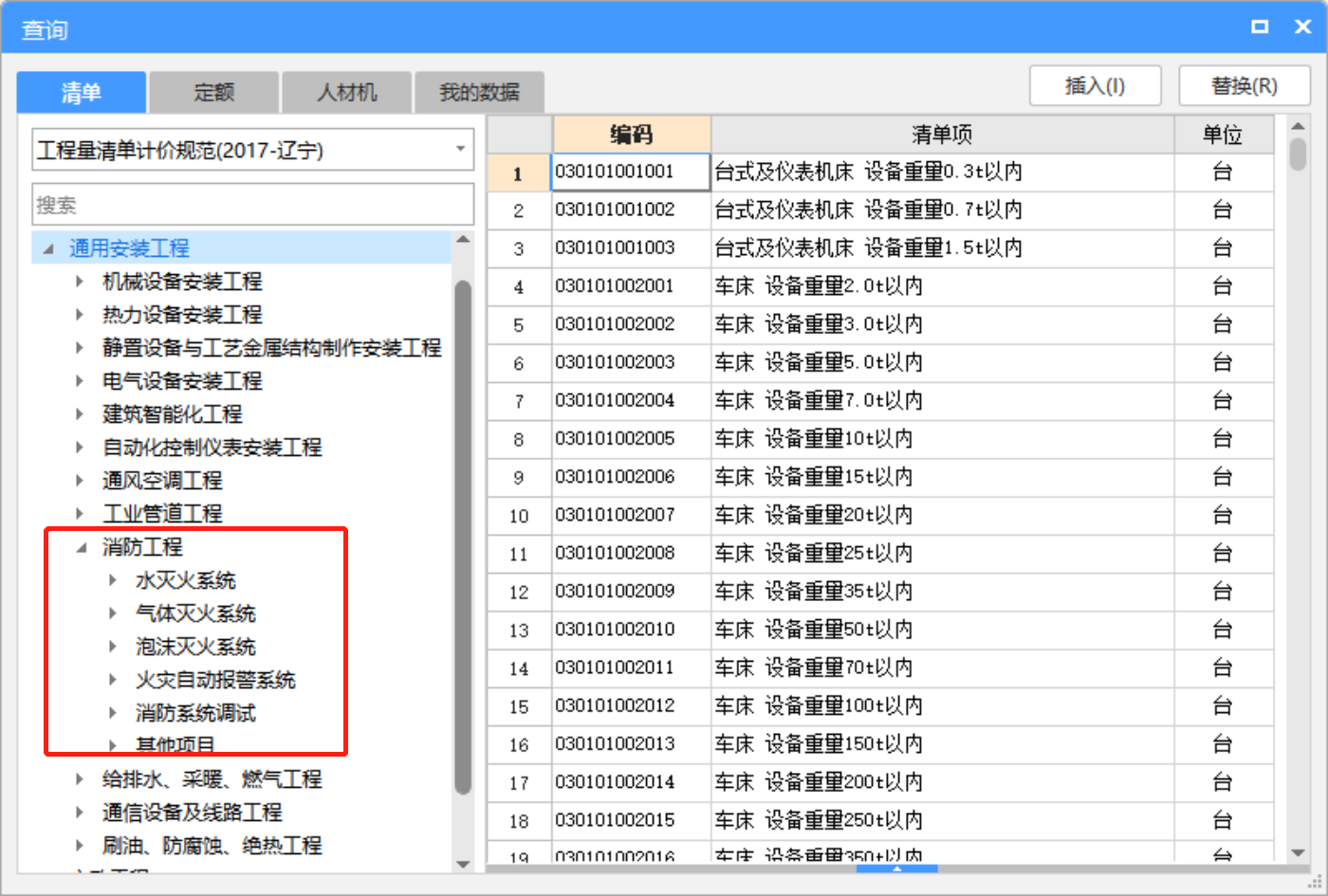This screenshot has height=896, width=1328.
Task: Open the 人材机 tab
Action: coord(347,93)
